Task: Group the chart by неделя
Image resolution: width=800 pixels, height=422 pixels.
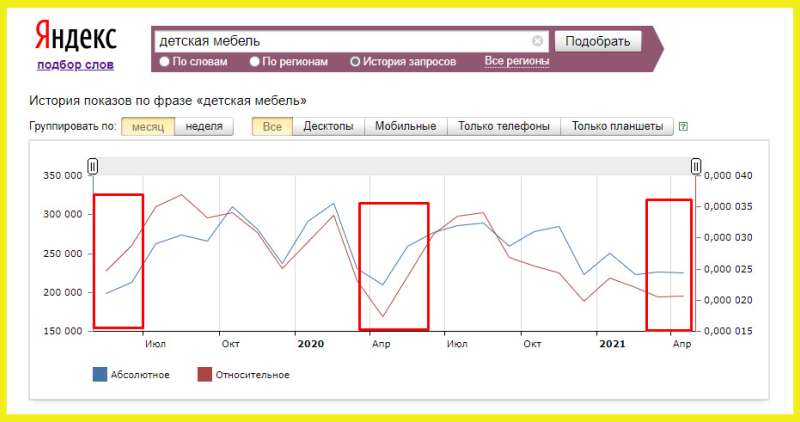Action: point(204,127)
